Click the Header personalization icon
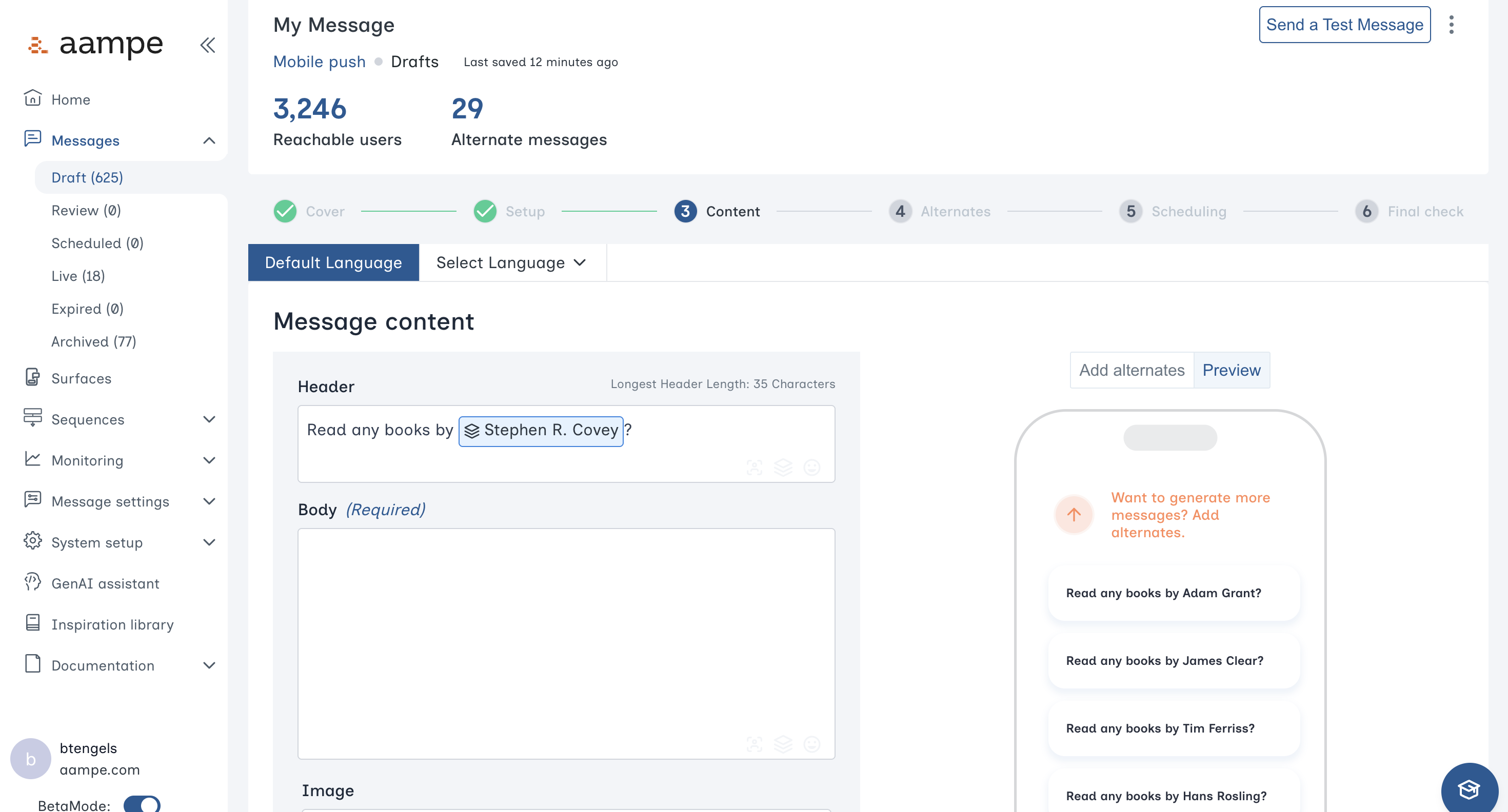 [755, 467]
